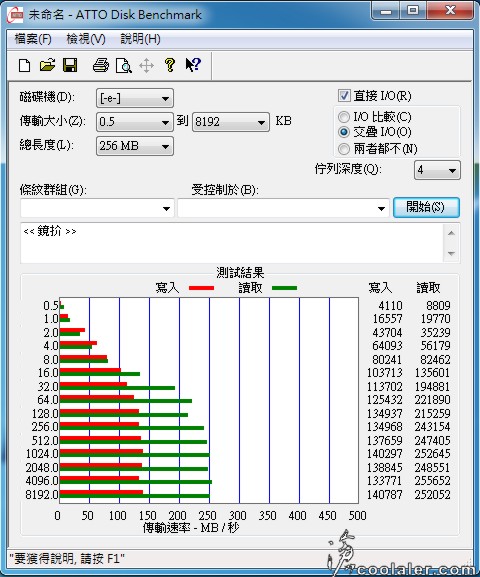Click the red write bar for 8192.0

[101, 492]
